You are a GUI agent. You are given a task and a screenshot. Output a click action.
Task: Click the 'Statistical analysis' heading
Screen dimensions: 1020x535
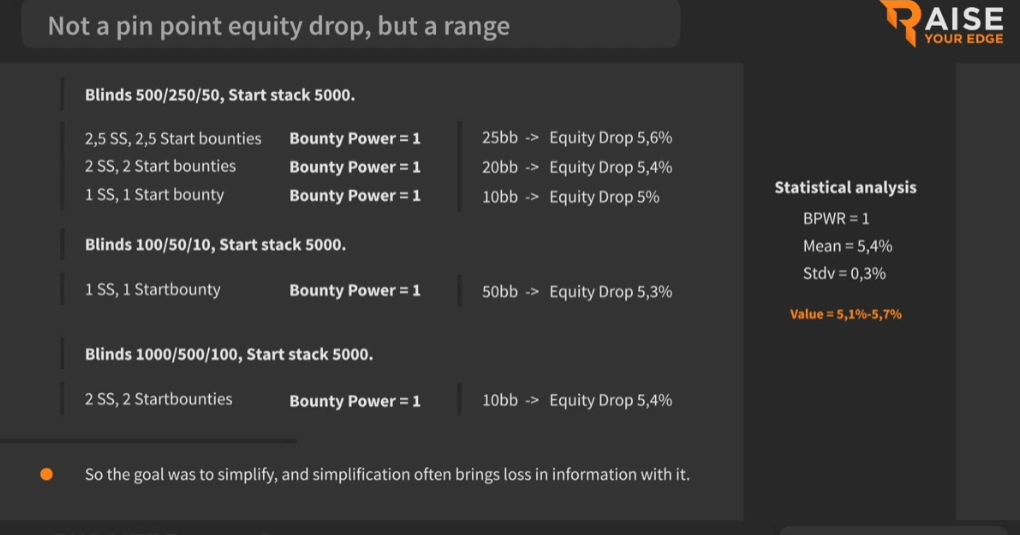point(845,187)
